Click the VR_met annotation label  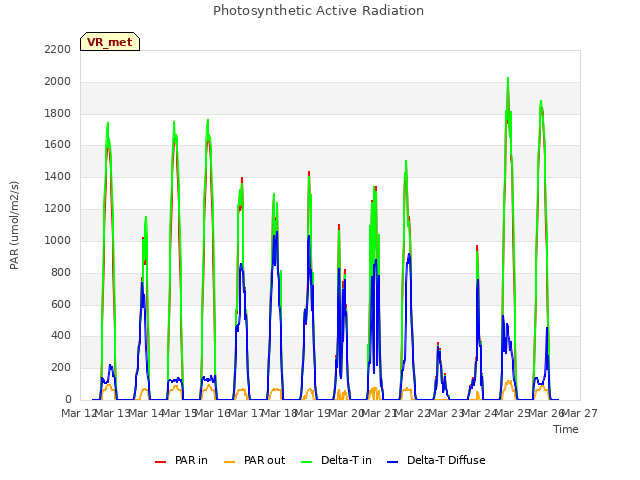(110, 42)
